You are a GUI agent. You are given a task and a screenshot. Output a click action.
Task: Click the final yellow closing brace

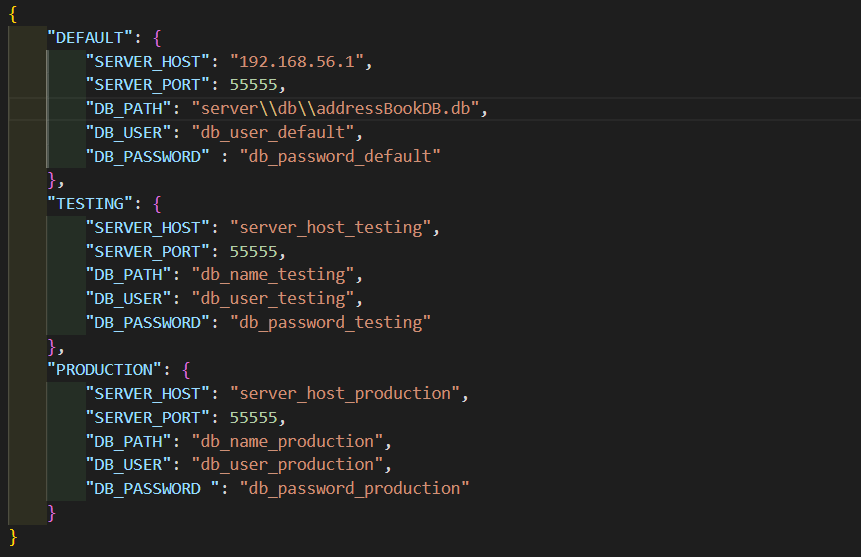[13, 537]
